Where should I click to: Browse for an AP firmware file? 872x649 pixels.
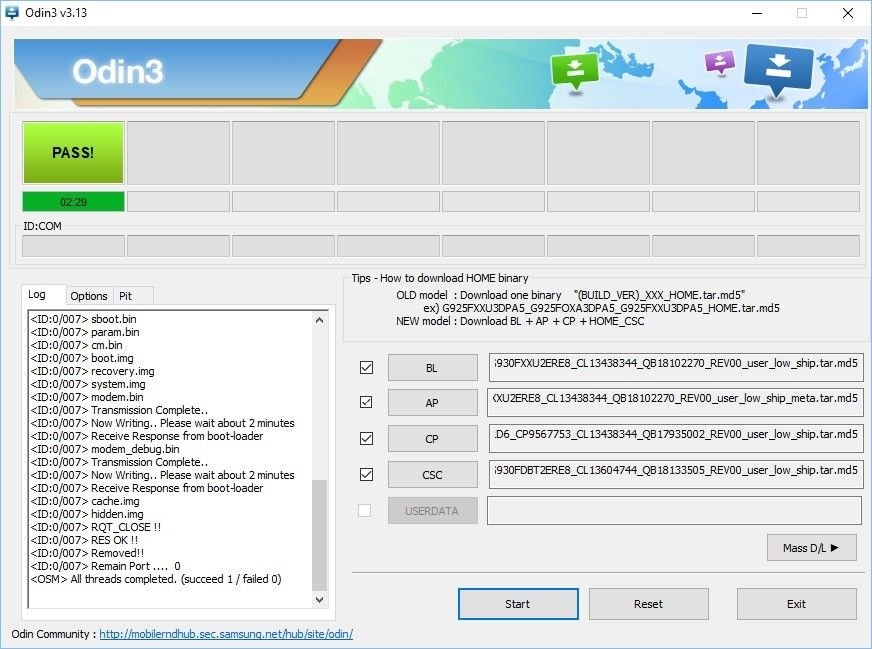433,403
